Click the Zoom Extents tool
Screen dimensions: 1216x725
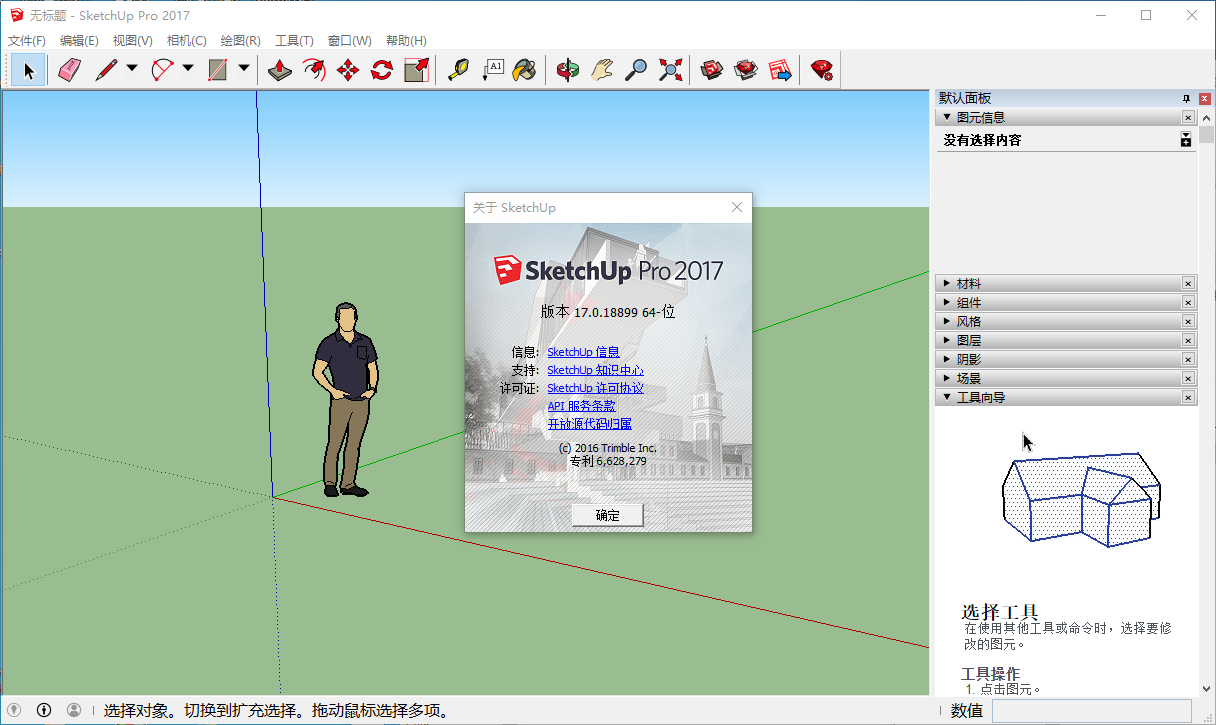(671, 70)
